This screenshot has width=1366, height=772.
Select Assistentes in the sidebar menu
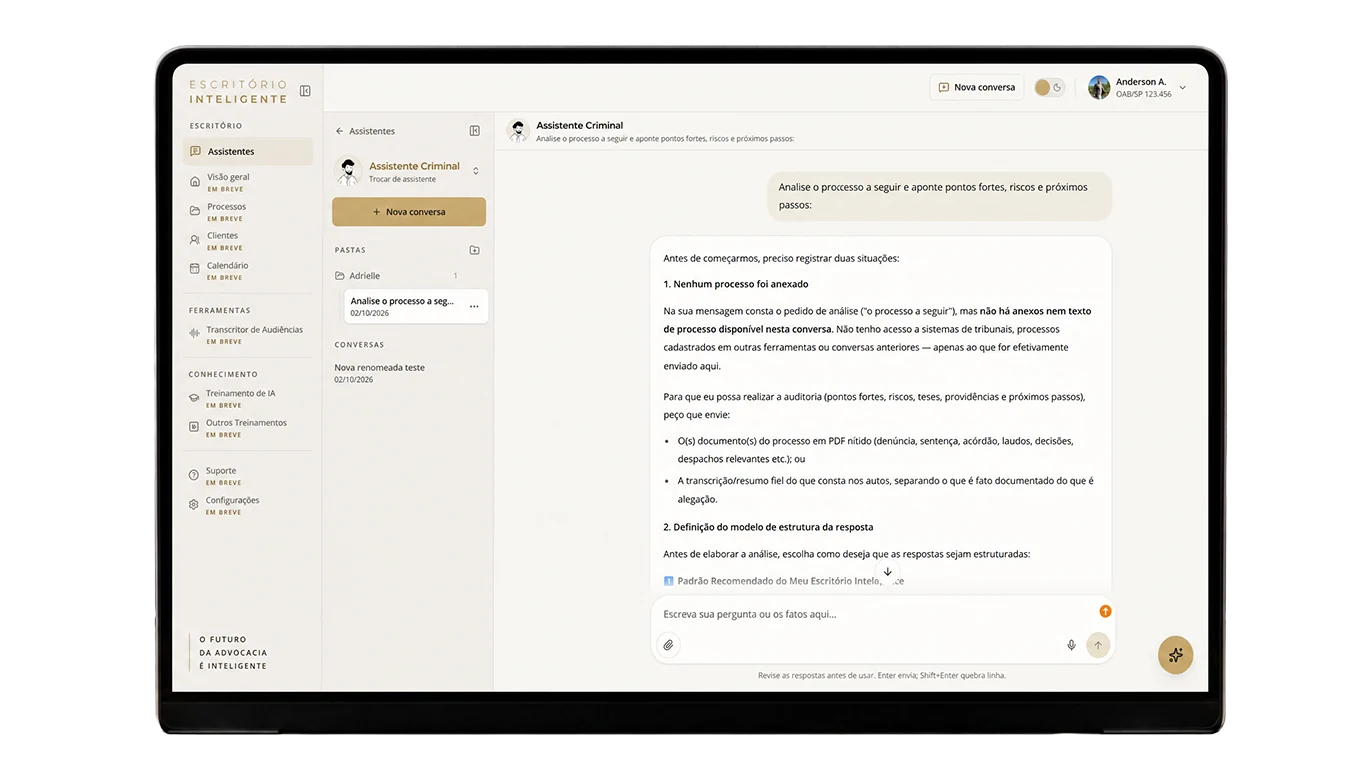point(248,152)
